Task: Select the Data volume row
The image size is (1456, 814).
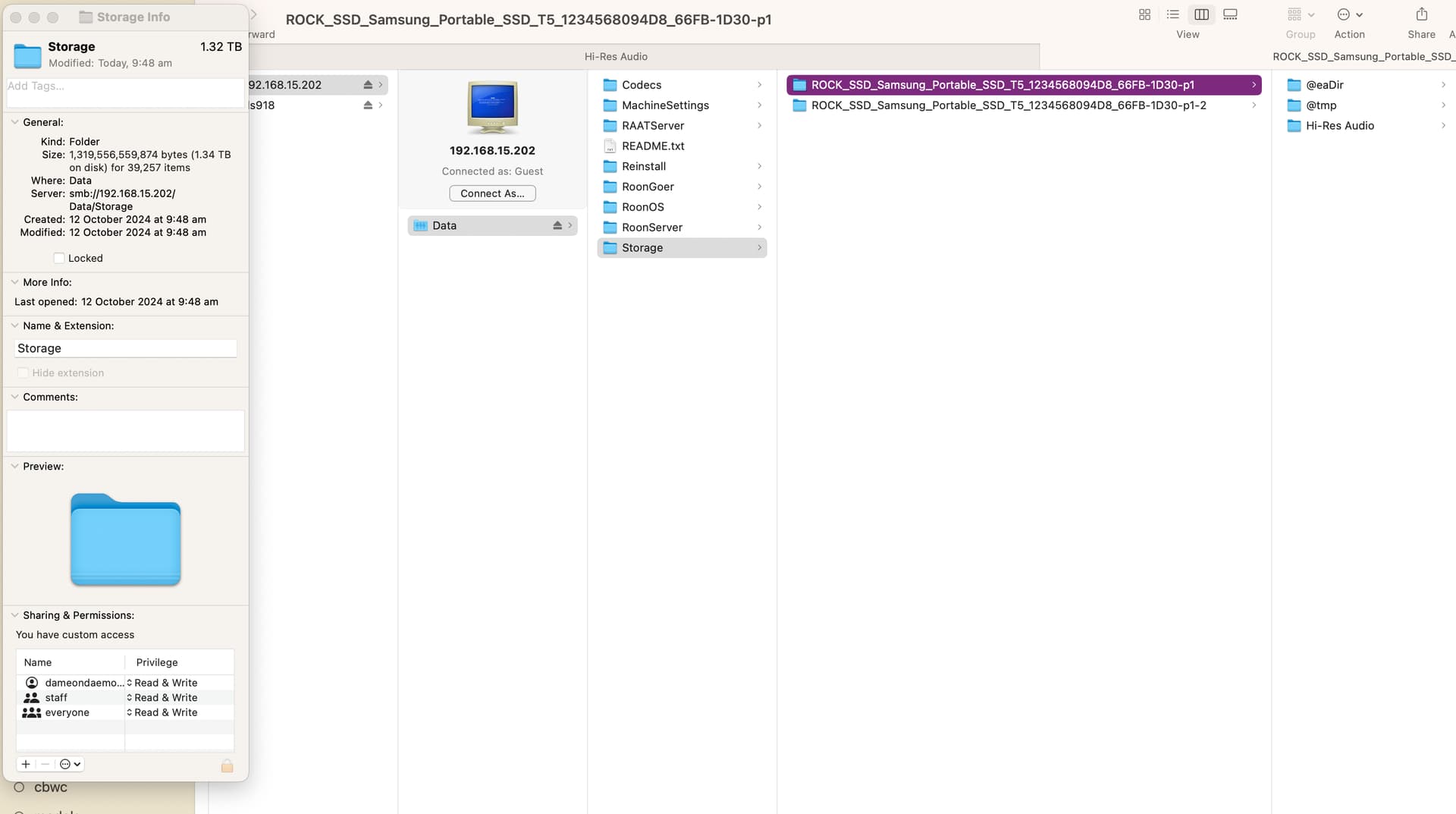Action: (x=492, y=225)
